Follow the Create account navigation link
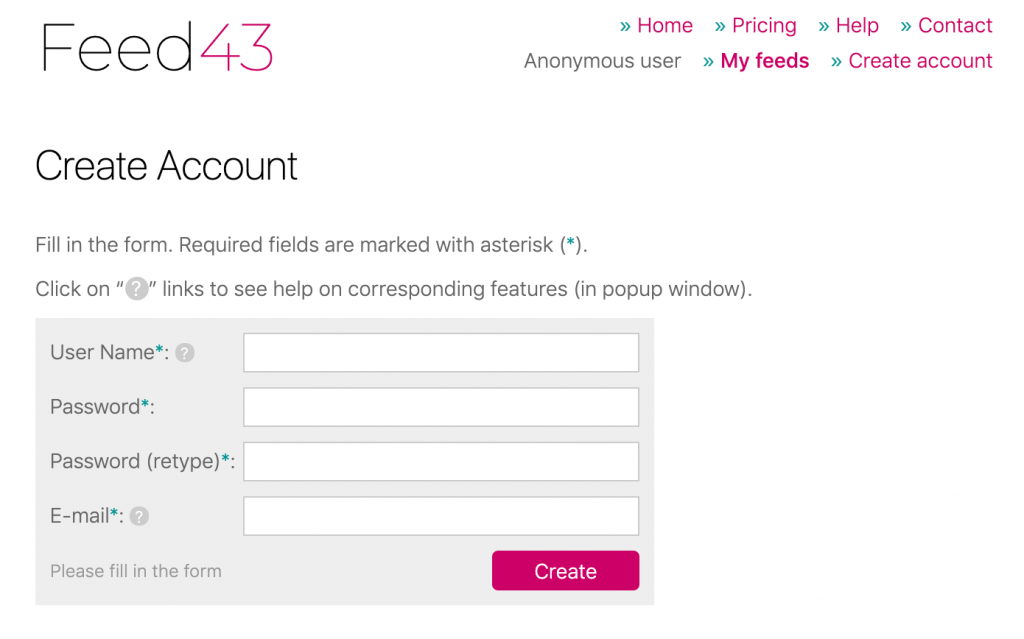The image size is (1024, 639). [920, 61]
